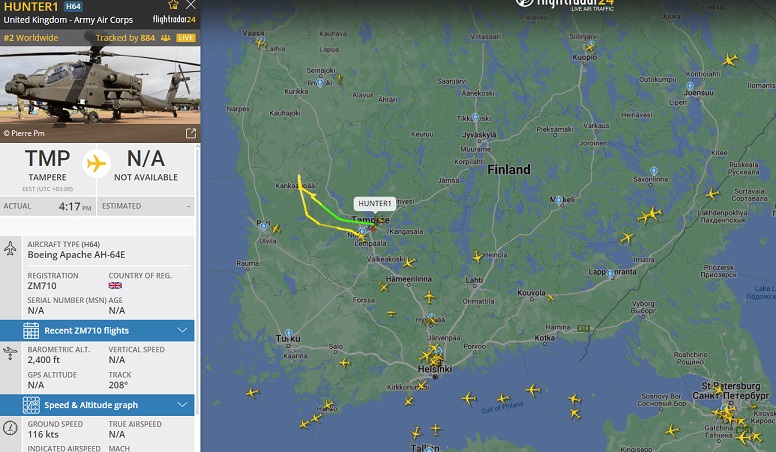The image size is (776, 452).
Task: Add HUNTER1 to favorites with star icon
Action: (x=173, y=5)
